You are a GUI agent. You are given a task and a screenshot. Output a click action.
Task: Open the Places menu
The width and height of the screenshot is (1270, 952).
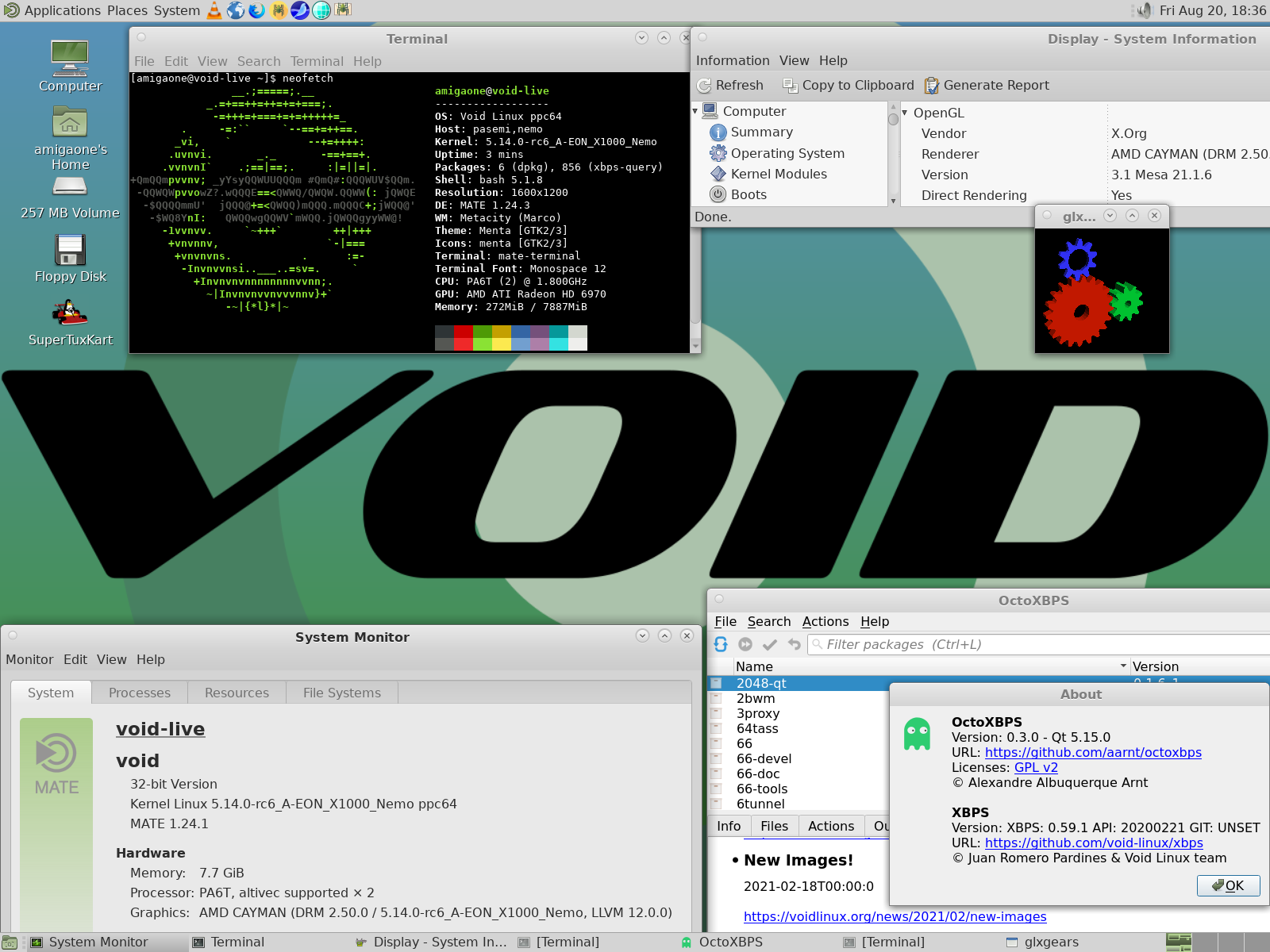click(x=127, y=10)
